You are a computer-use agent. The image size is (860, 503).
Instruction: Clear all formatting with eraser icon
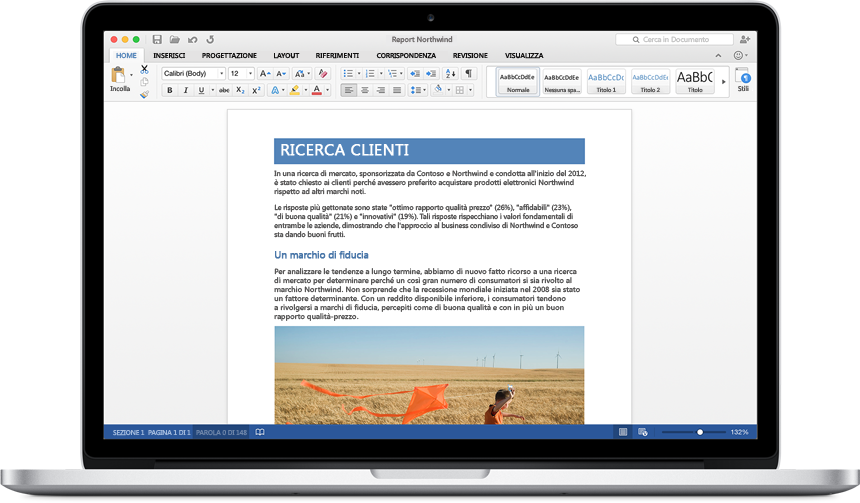(x=323, y=74)
